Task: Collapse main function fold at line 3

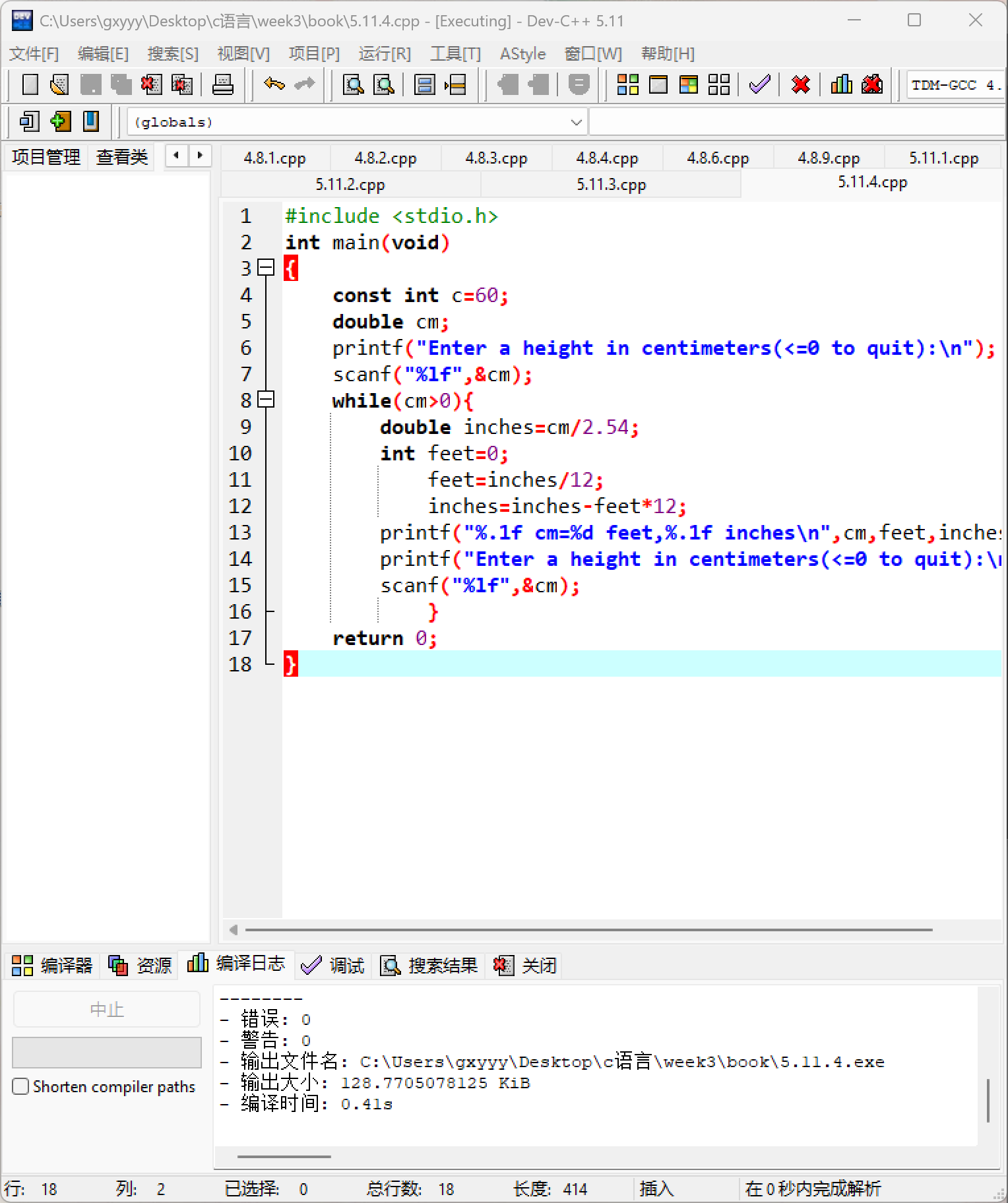Action: click(x=266, y=268)
